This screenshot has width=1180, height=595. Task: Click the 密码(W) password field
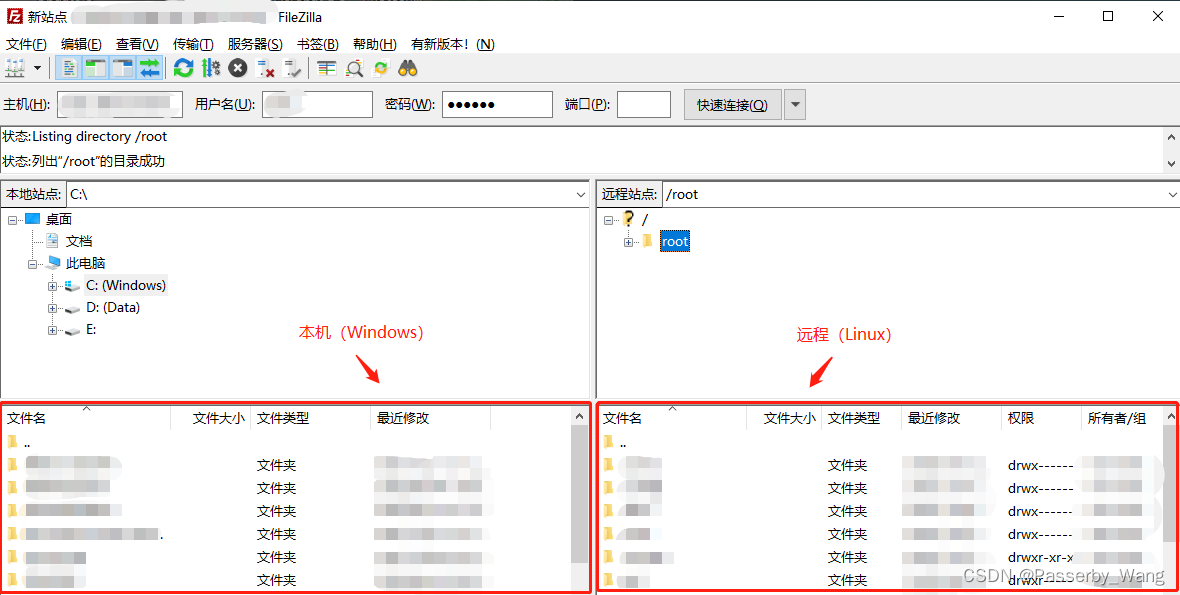click(x=497, y=105)
